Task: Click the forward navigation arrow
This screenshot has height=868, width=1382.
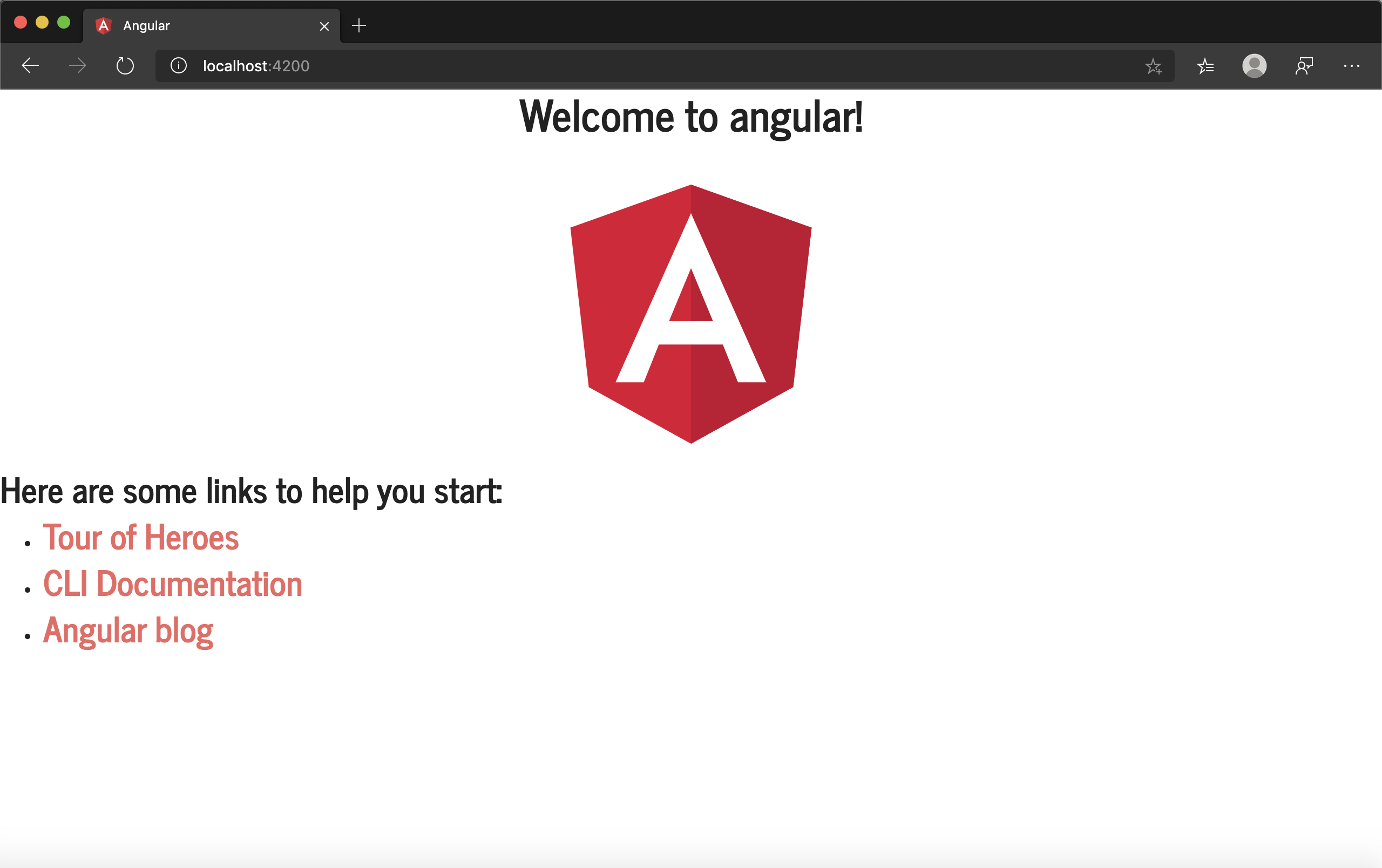Action: tap(78, 66)
